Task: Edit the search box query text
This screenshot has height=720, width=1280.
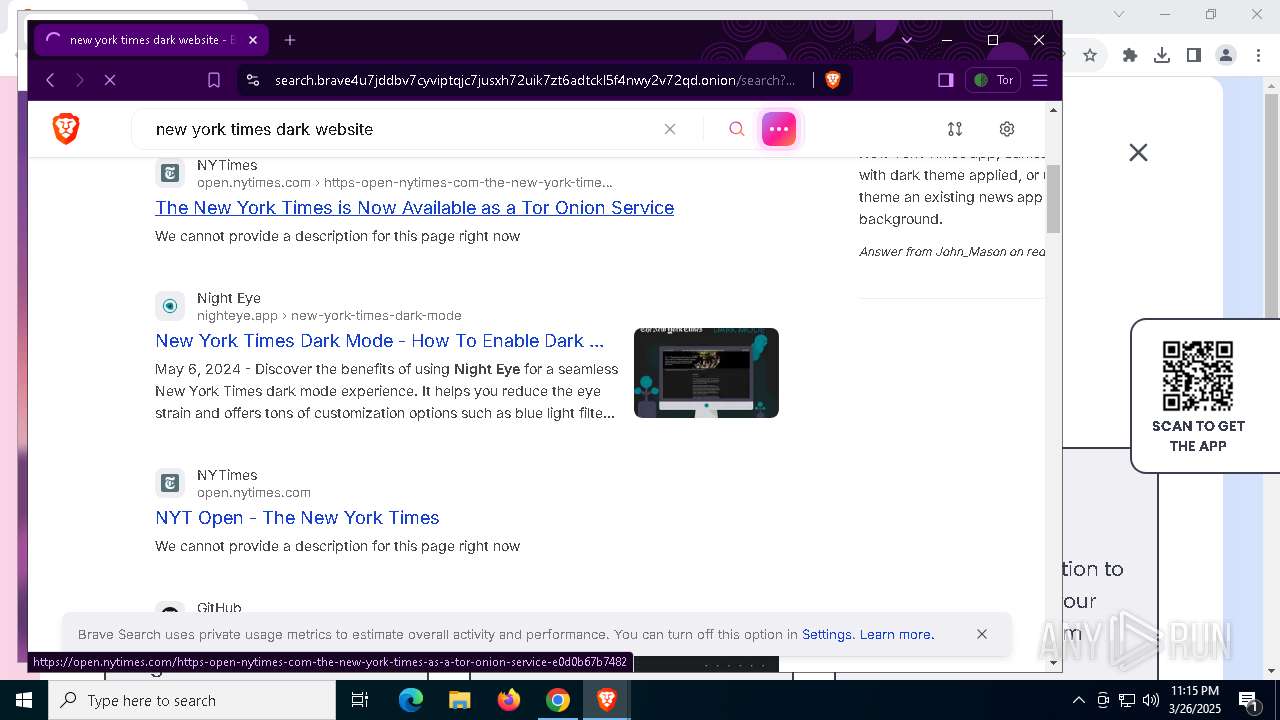Action: coord(400,129)
